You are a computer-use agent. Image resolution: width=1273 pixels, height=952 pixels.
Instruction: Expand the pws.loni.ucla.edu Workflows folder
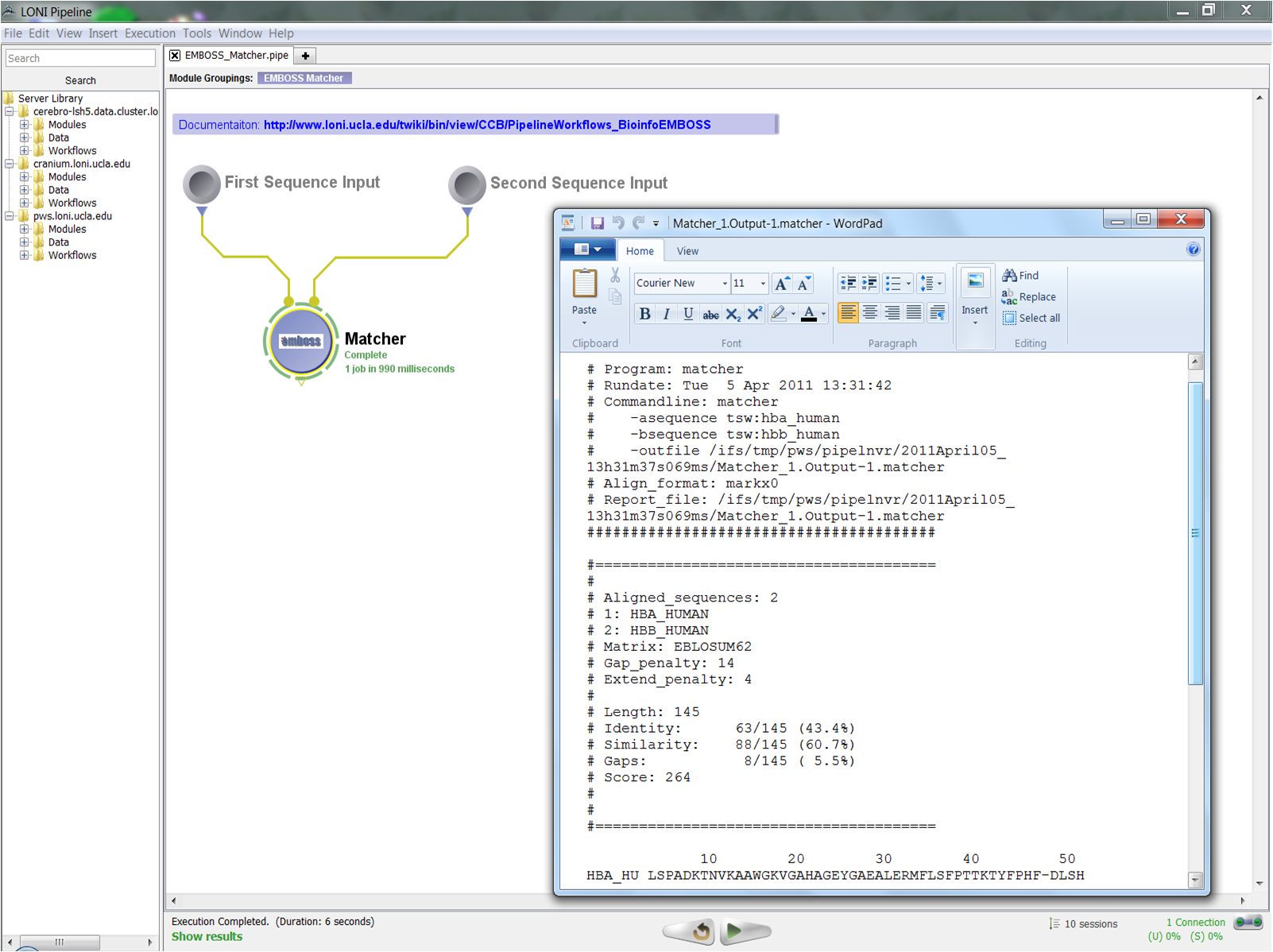[25, 255]
